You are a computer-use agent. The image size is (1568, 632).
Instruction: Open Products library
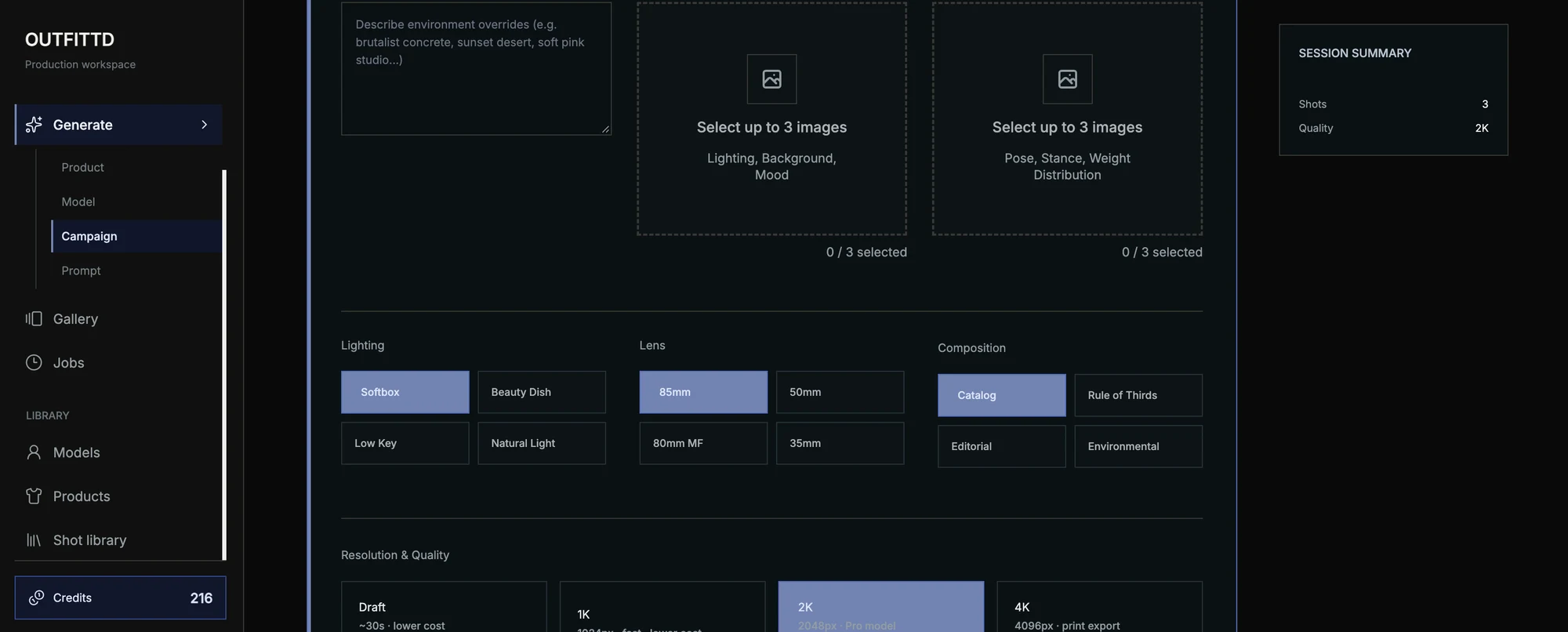(118, 496)
